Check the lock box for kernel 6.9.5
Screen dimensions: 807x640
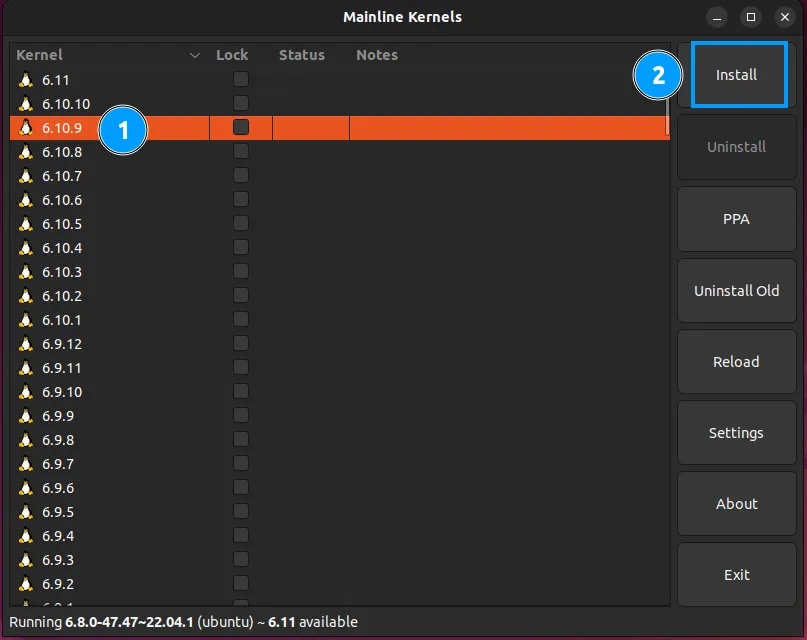point(241,511)
